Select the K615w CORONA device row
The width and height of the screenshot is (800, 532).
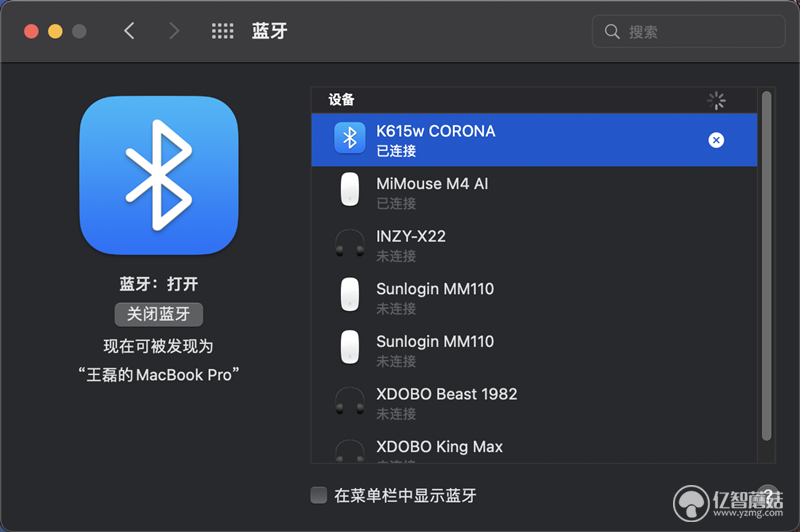(534, 140)
